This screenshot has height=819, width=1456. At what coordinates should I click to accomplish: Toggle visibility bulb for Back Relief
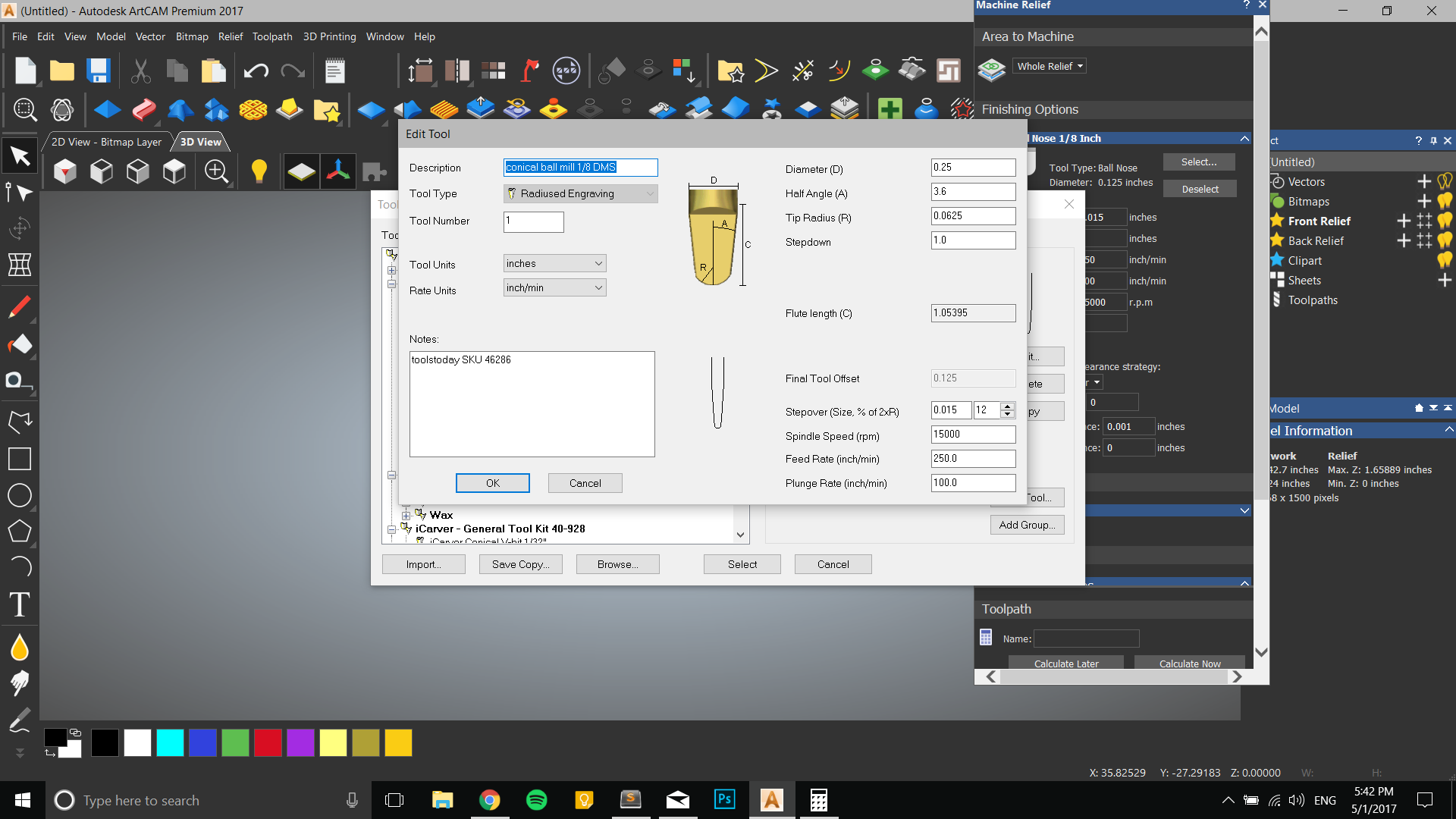(x=1445, y=240)
